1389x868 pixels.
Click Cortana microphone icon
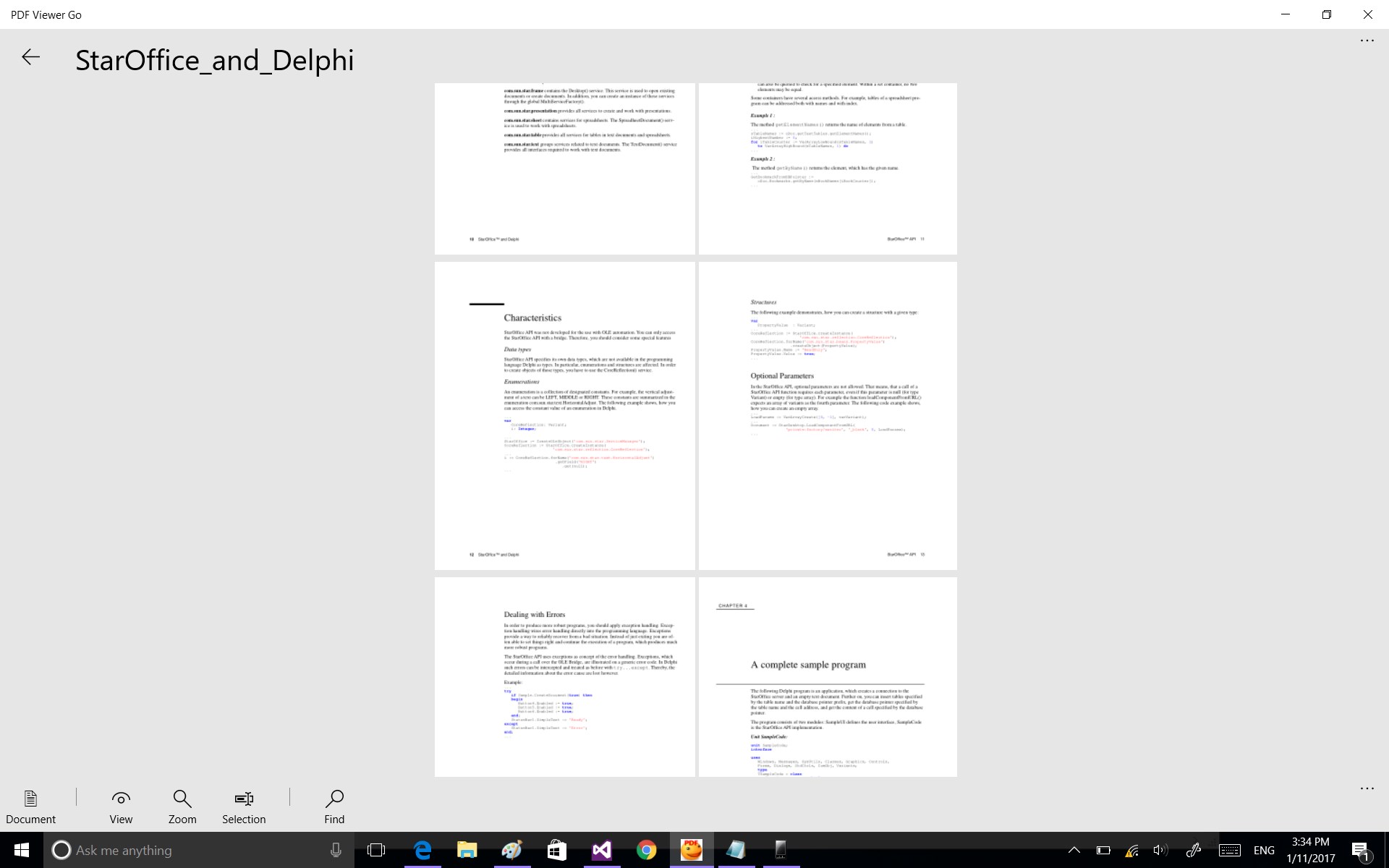[x=336, y=850]
